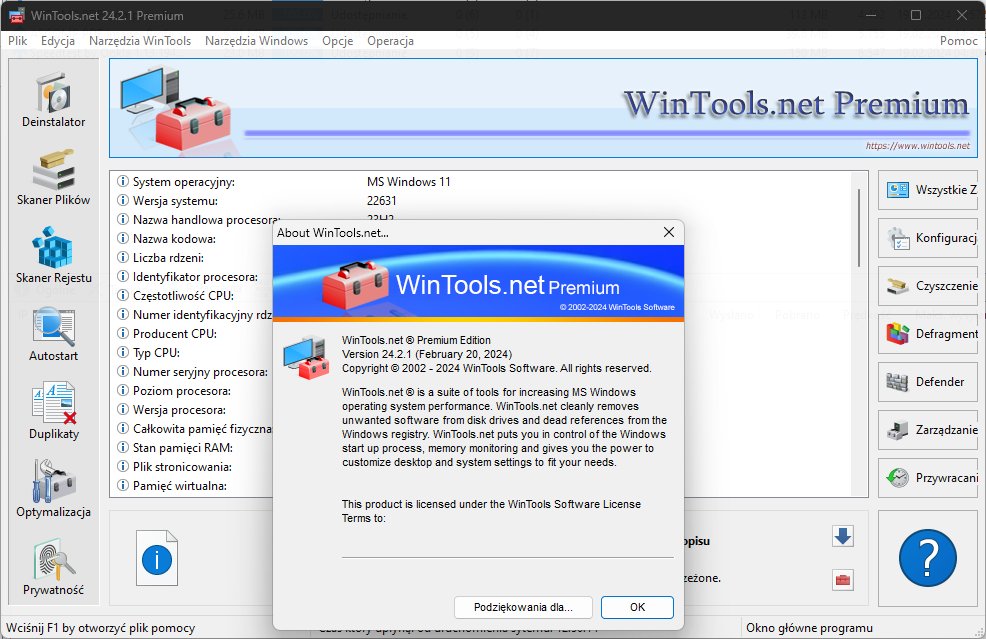Open the Prywatność tool
The width and height of the screenshot is (986, 639).
(x=53, y=568)
